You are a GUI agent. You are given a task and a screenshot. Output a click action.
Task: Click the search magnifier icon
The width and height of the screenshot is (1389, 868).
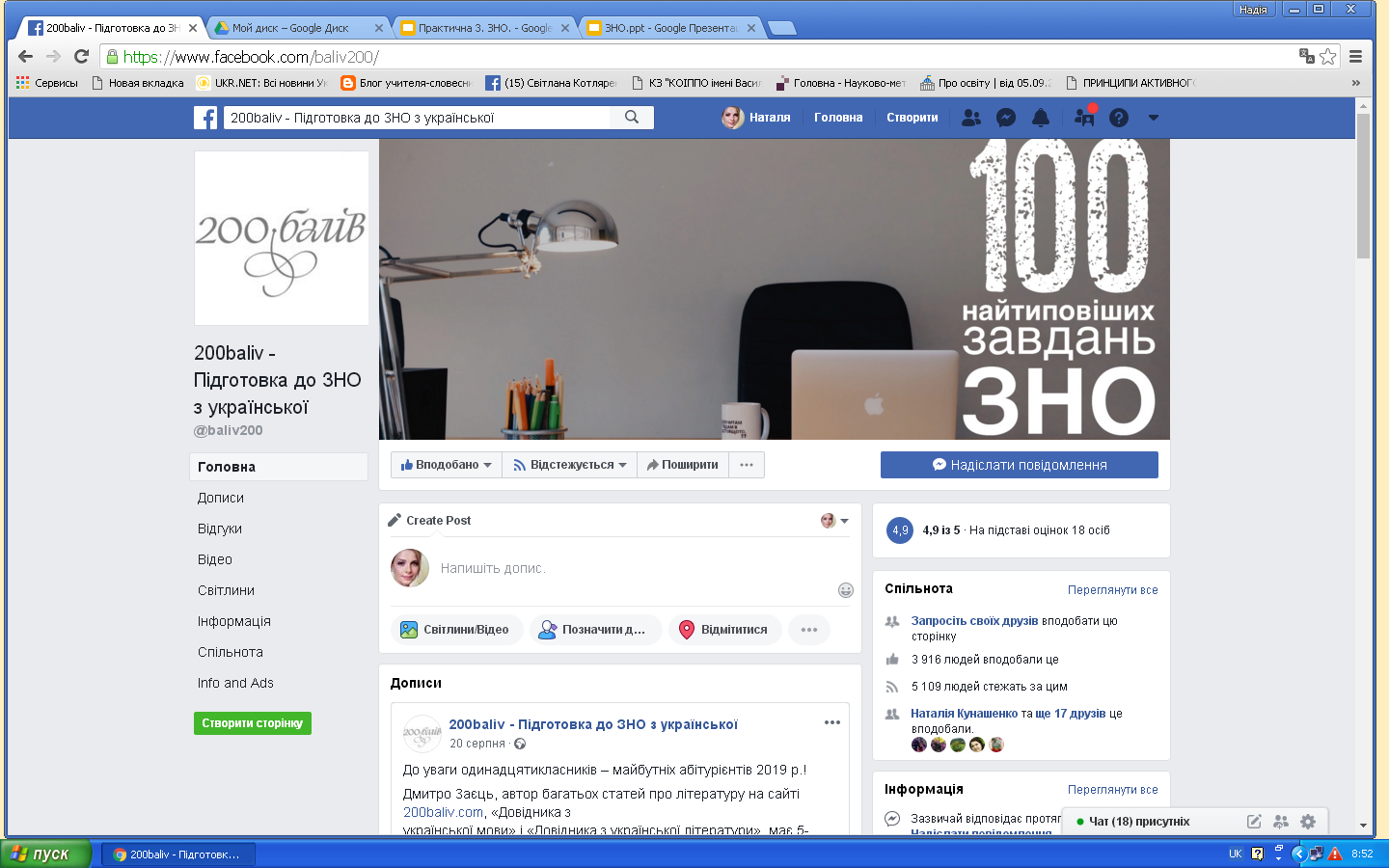pos(632,117)
